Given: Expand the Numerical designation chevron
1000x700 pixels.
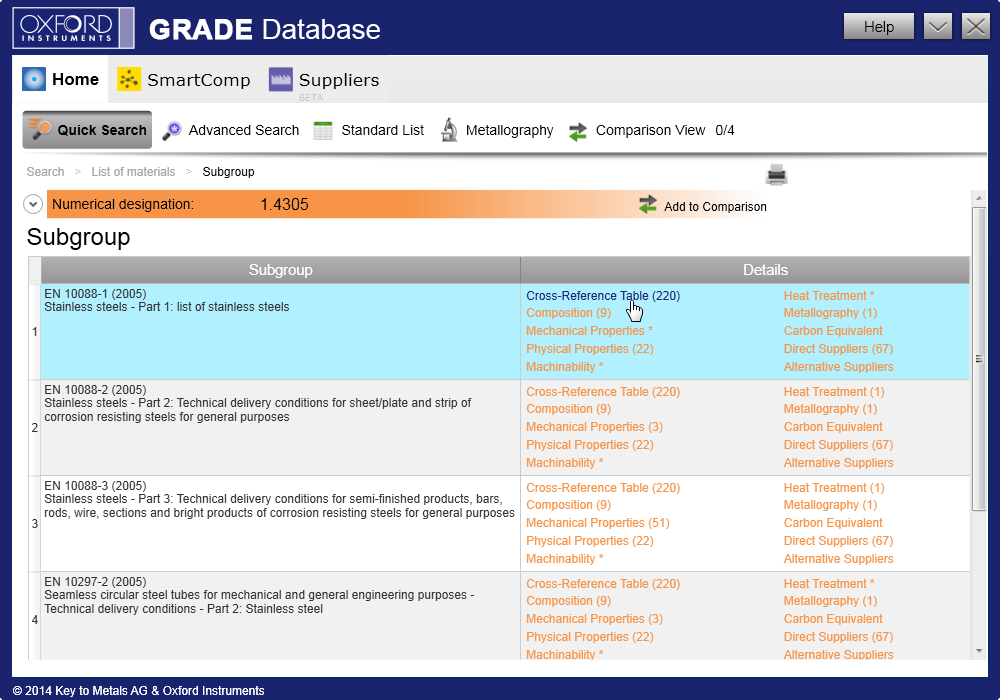Looking at the screenshot, I should (33, 204).
